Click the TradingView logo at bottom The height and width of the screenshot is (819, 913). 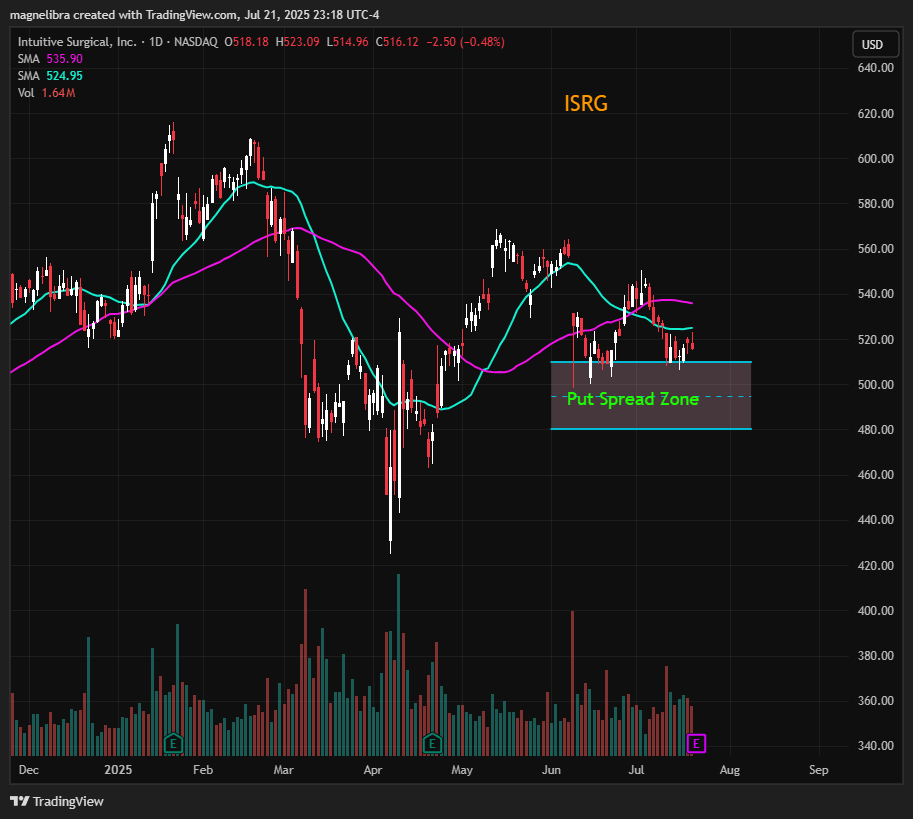57,802
